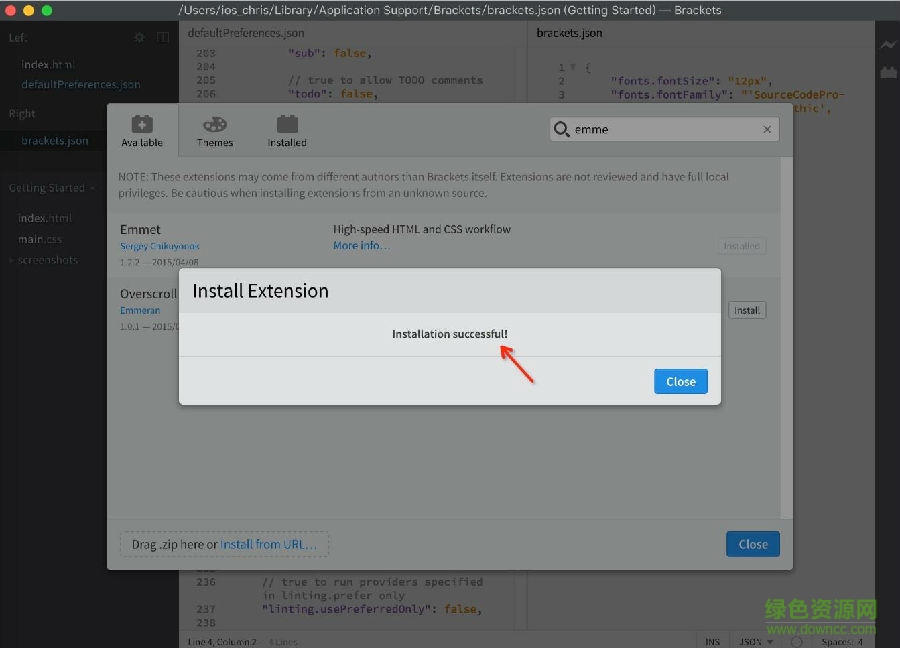The image size is (900, 648).
Task: Open More info link for Emmet
Action: point(361,246)
